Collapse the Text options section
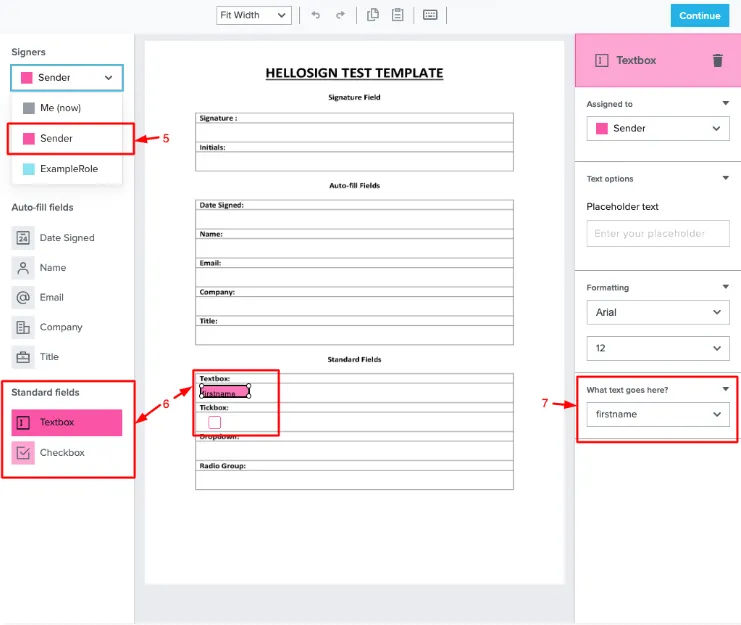 [x=725, y=178]
